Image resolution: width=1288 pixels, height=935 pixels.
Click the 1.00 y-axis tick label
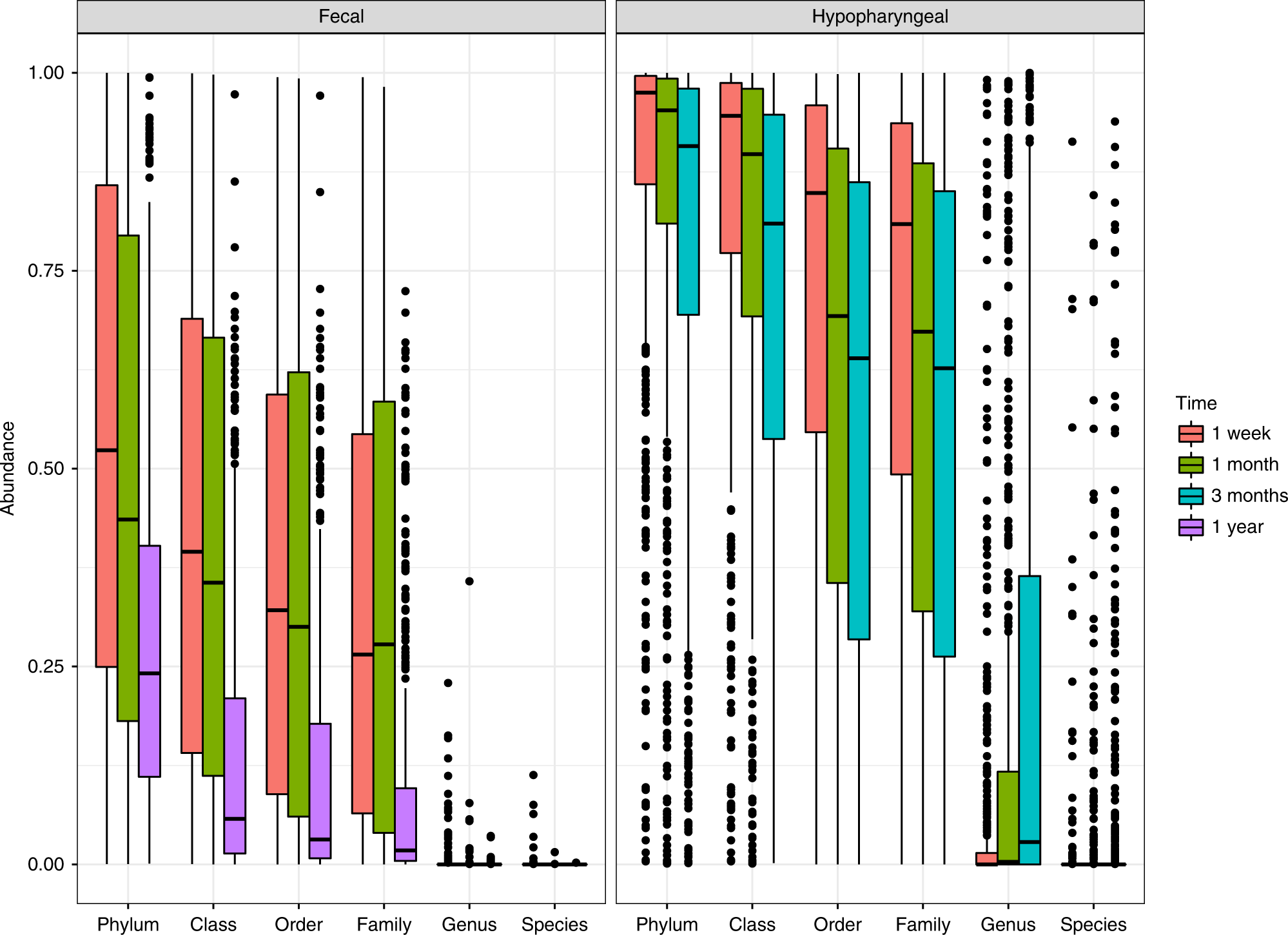pos(46,73)
